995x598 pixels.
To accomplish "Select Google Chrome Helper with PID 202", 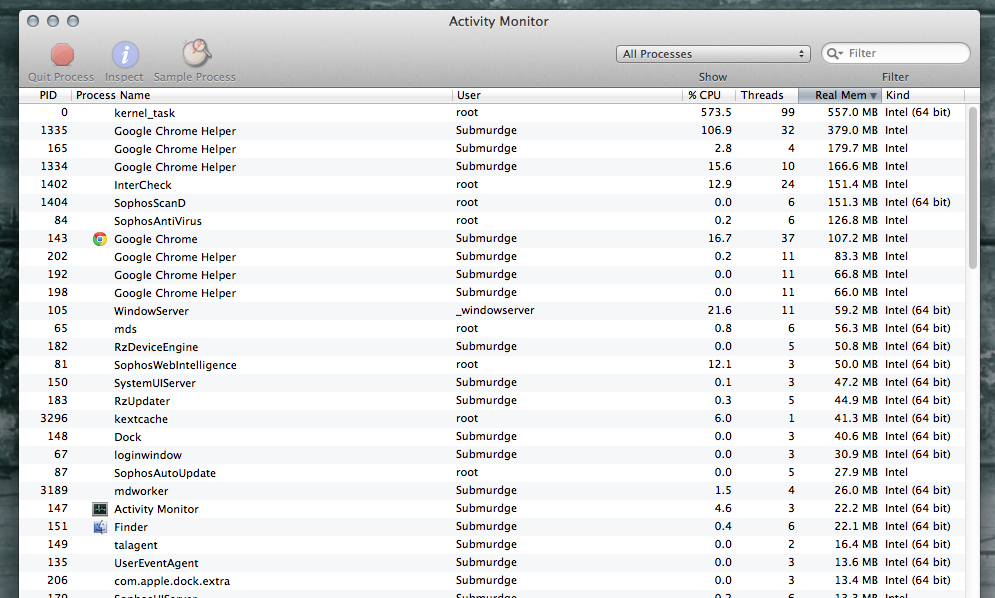I will [492, 256].
